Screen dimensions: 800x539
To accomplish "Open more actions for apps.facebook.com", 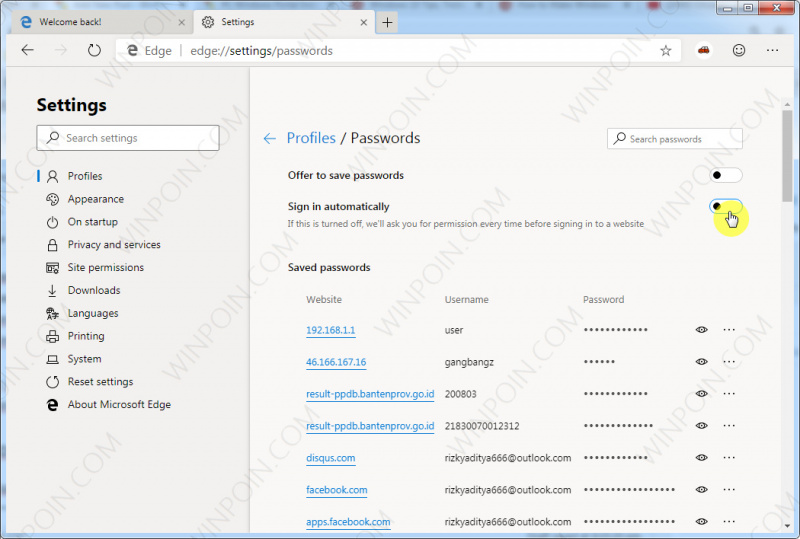I will pos(729,522).
